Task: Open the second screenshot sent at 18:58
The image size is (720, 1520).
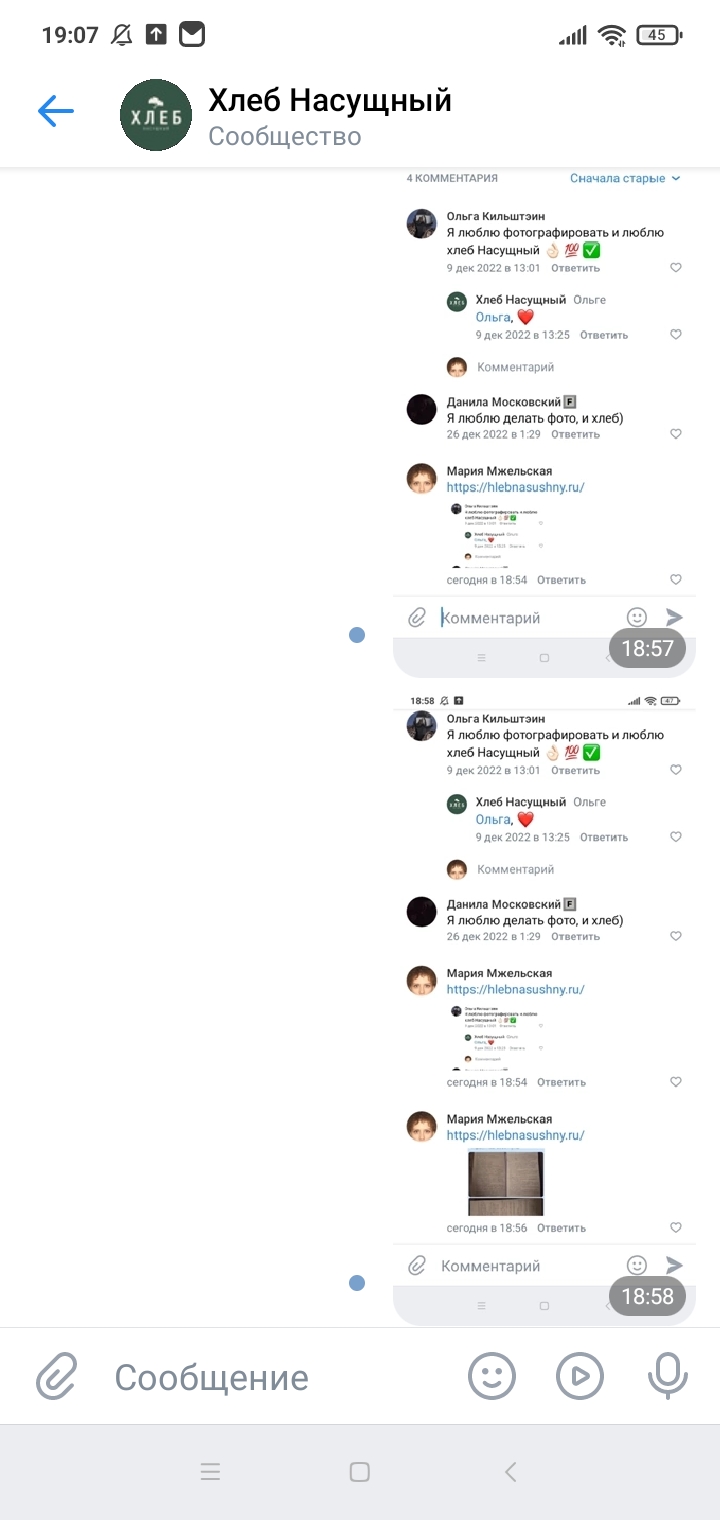Action: click(544, 1007)
